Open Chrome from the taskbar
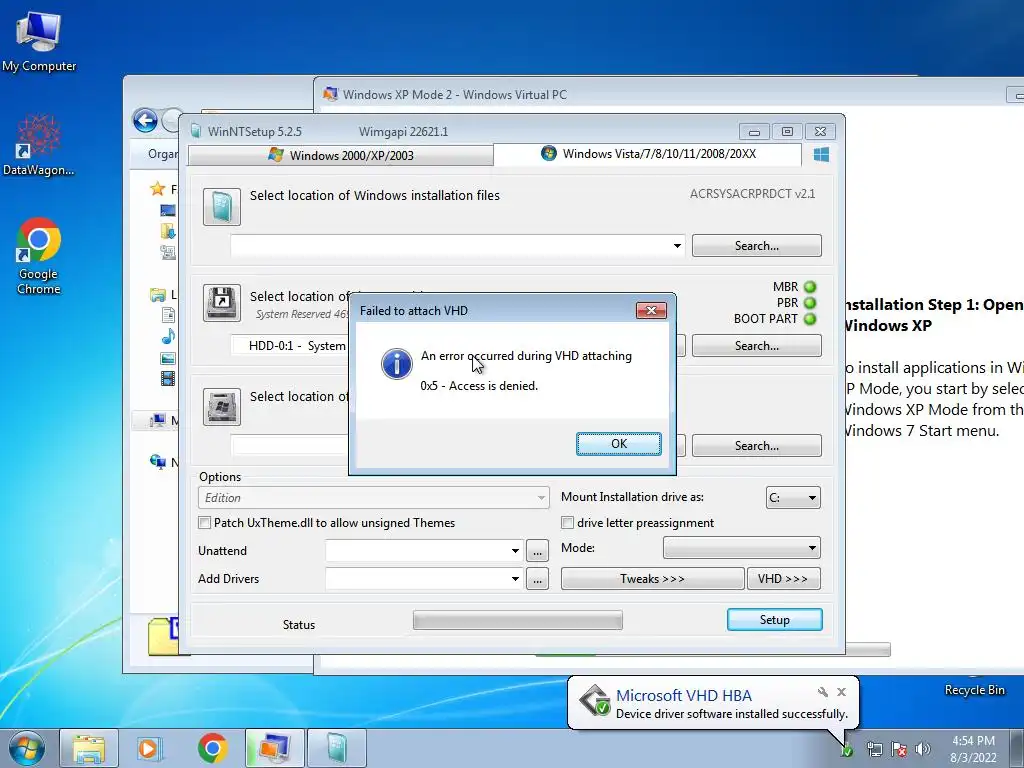 pos(212,748)
